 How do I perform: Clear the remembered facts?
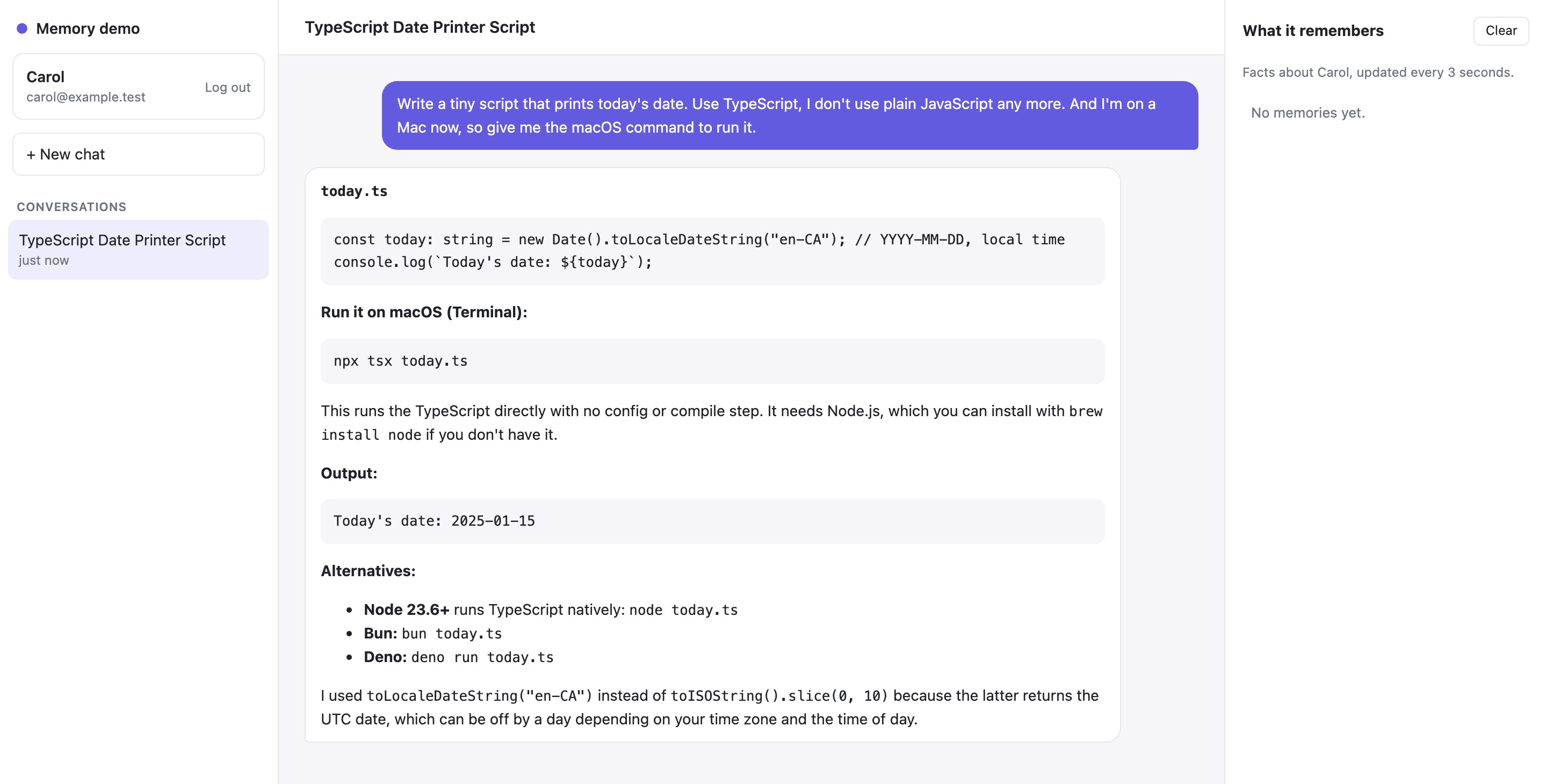(1500, 31)
